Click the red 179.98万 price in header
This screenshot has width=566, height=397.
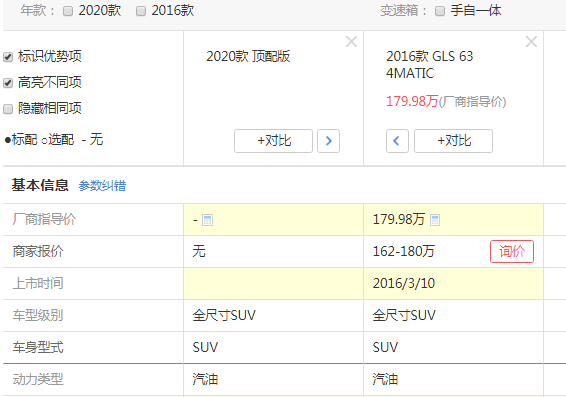point(412,101)
